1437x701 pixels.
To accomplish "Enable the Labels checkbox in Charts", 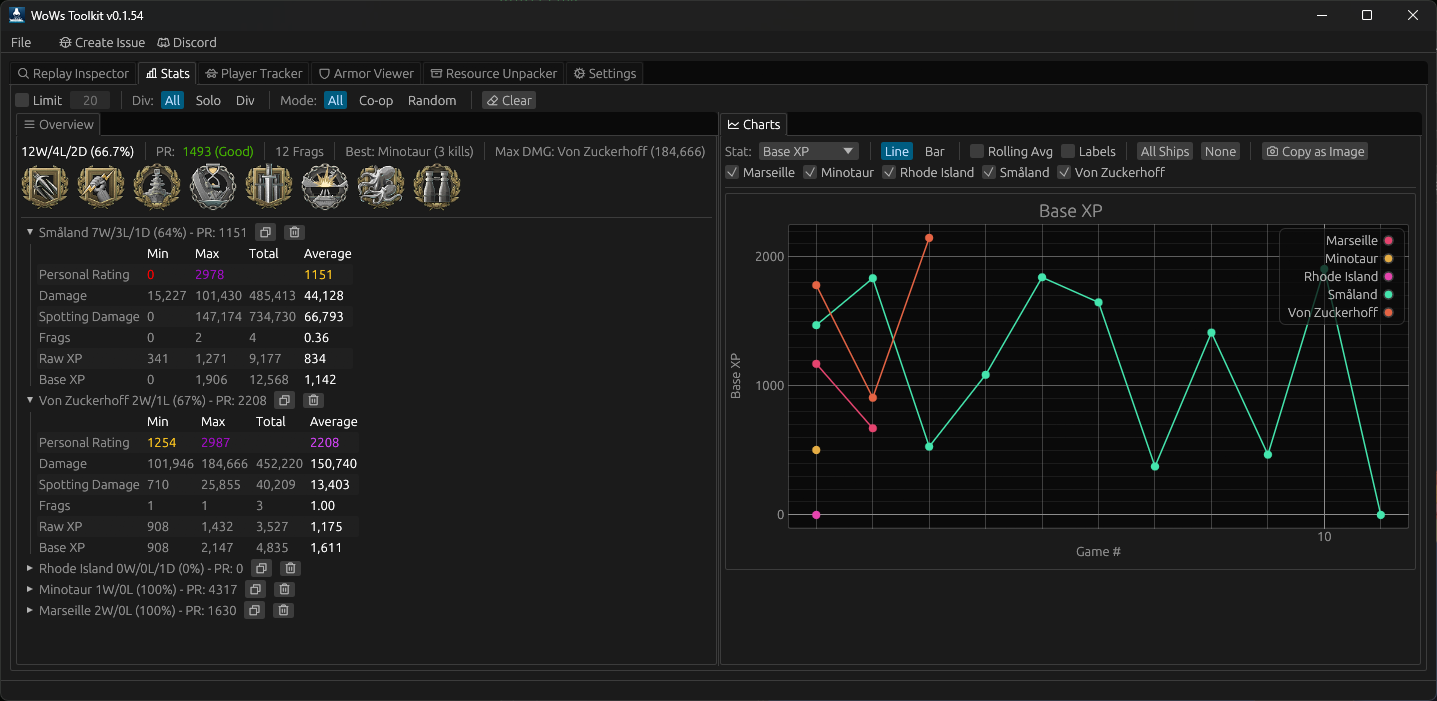I will click(1068, 151).
